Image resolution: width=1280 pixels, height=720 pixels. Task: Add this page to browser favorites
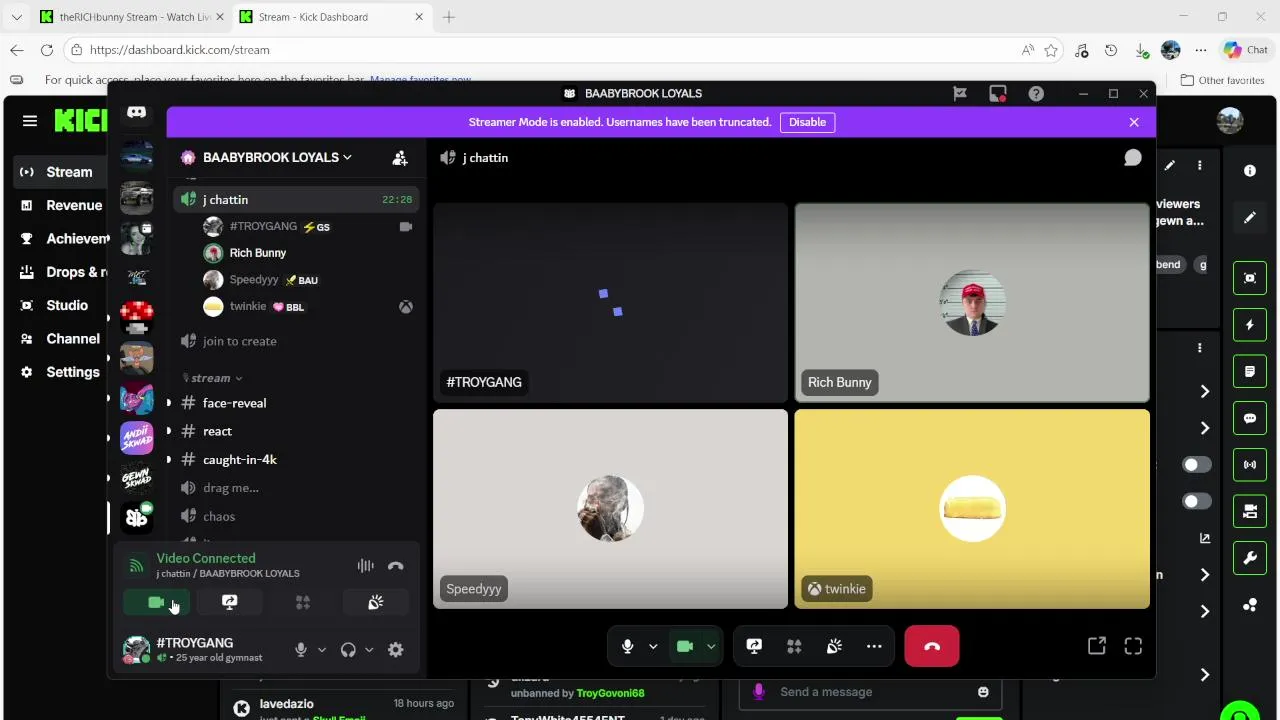coord(1051,50)
